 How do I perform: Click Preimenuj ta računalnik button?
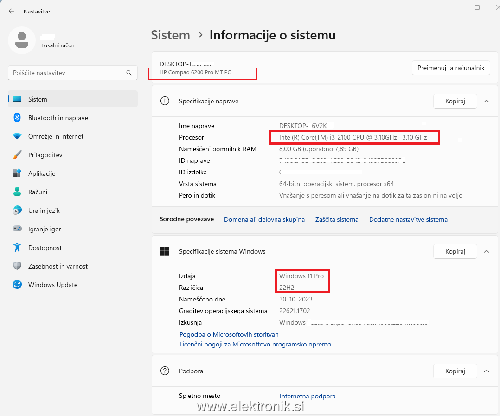[x=451, y=68]
